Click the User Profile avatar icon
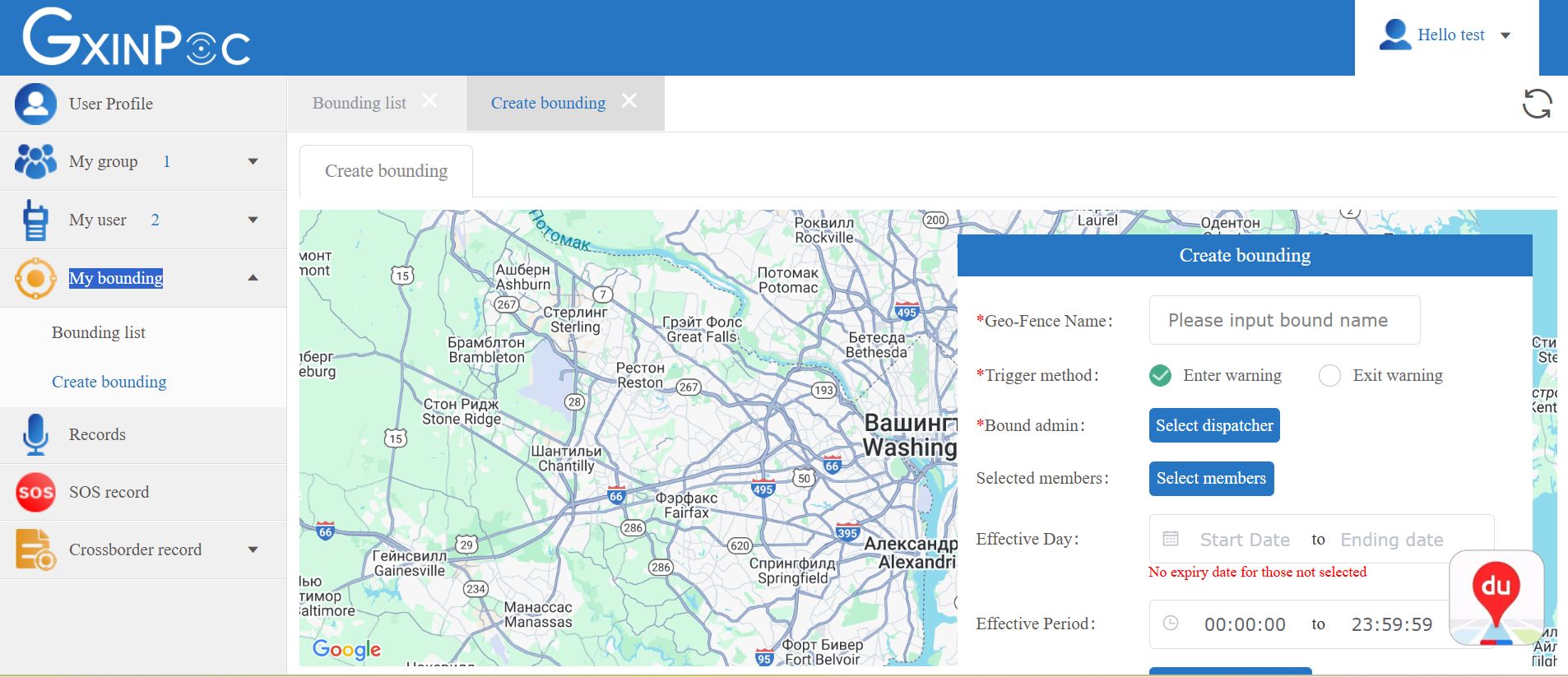The height and width of the screenshot is (677, 1568). coord(35,104)
